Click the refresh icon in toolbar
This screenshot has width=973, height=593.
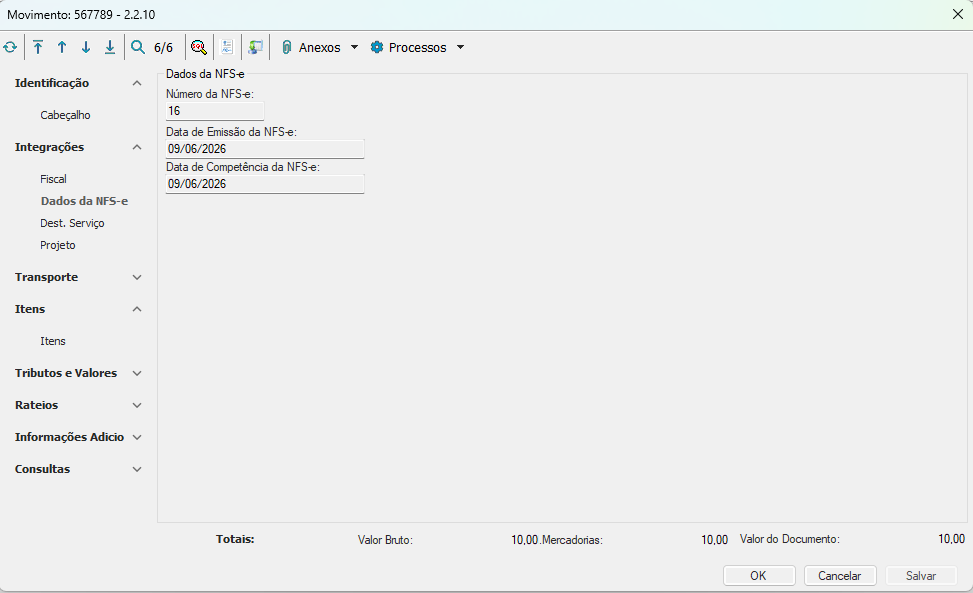click(10, 47)
